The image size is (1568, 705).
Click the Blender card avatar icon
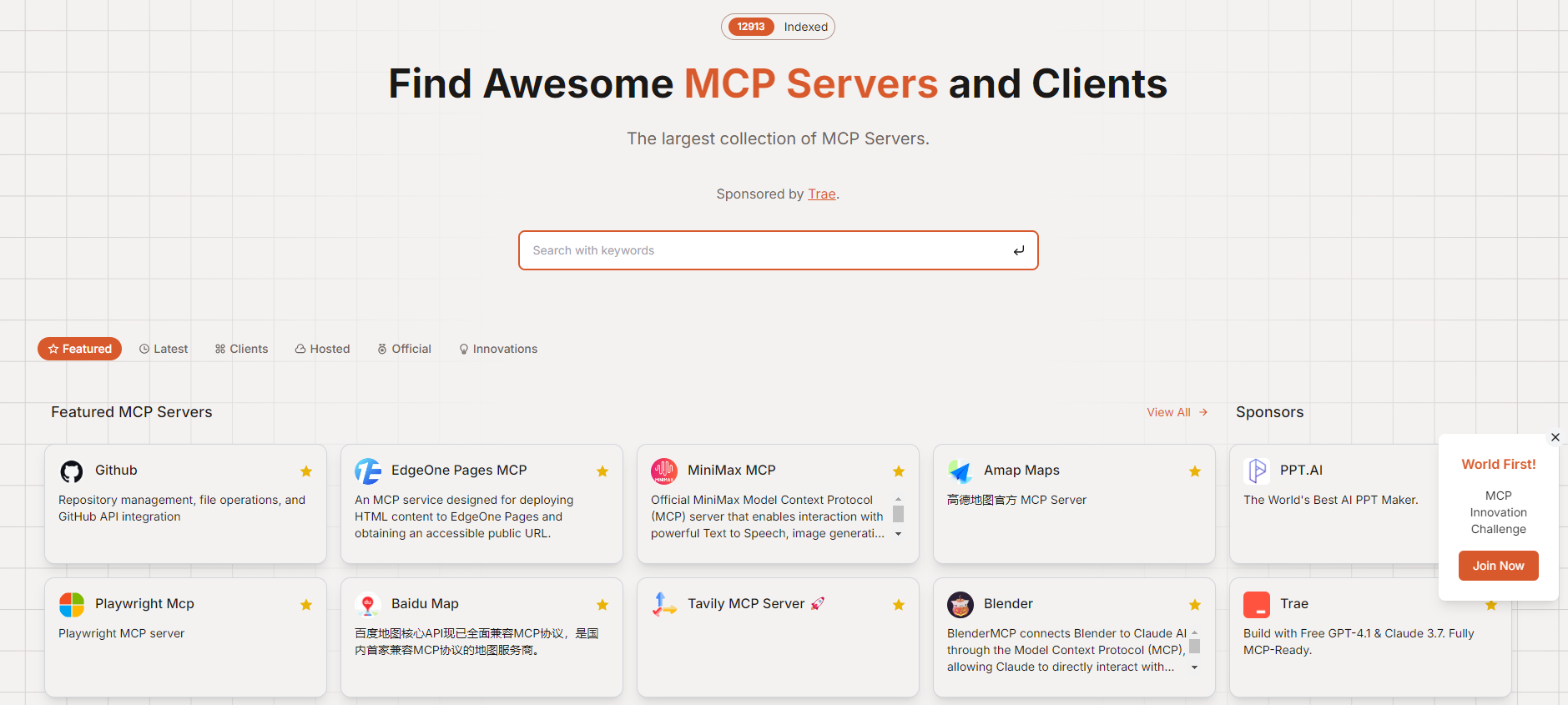(x=960, y=605)
